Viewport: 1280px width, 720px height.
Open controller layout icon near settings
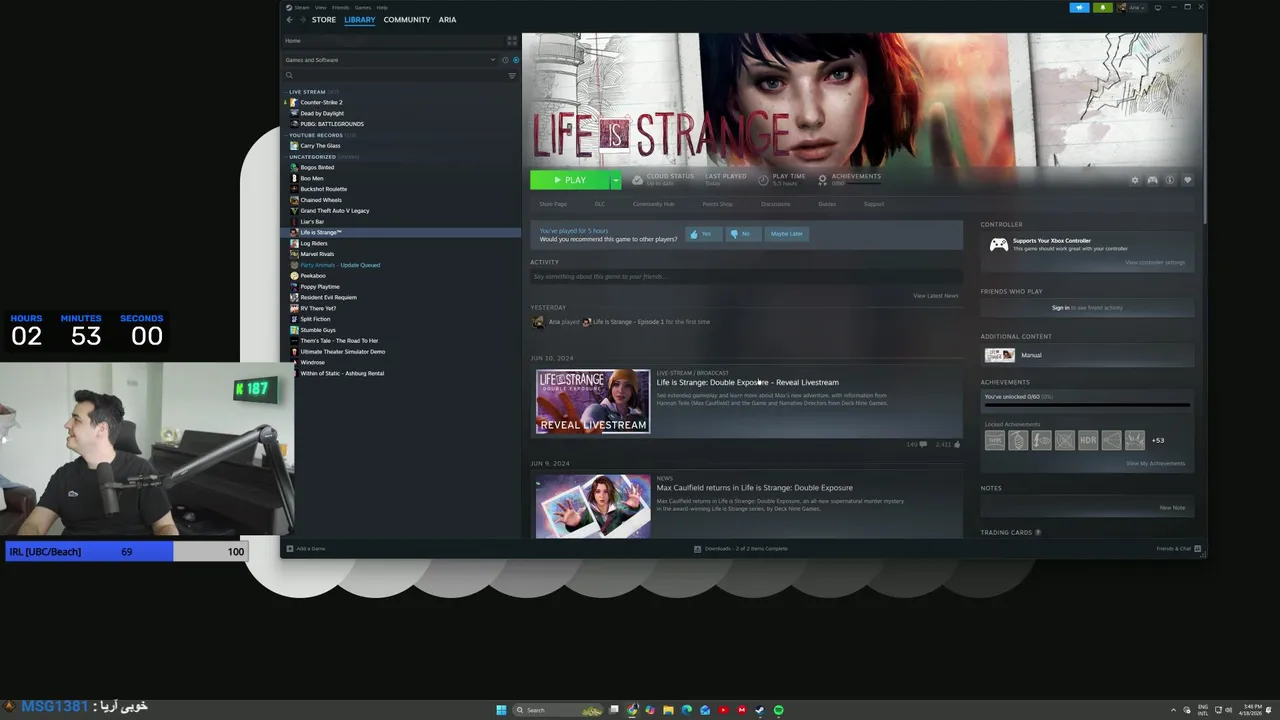[1152, 181]
